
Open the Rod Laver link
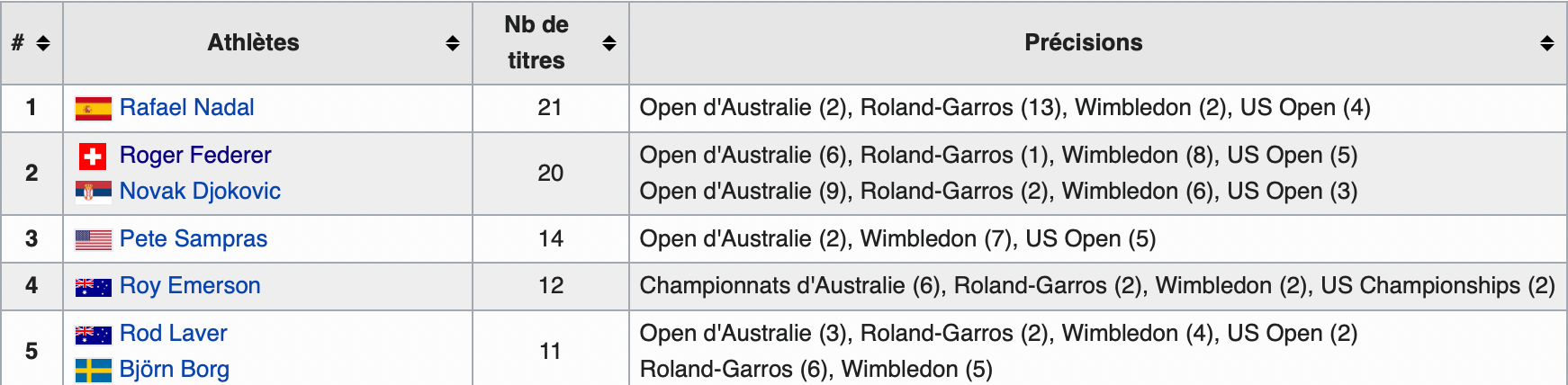tap(174, 334)
